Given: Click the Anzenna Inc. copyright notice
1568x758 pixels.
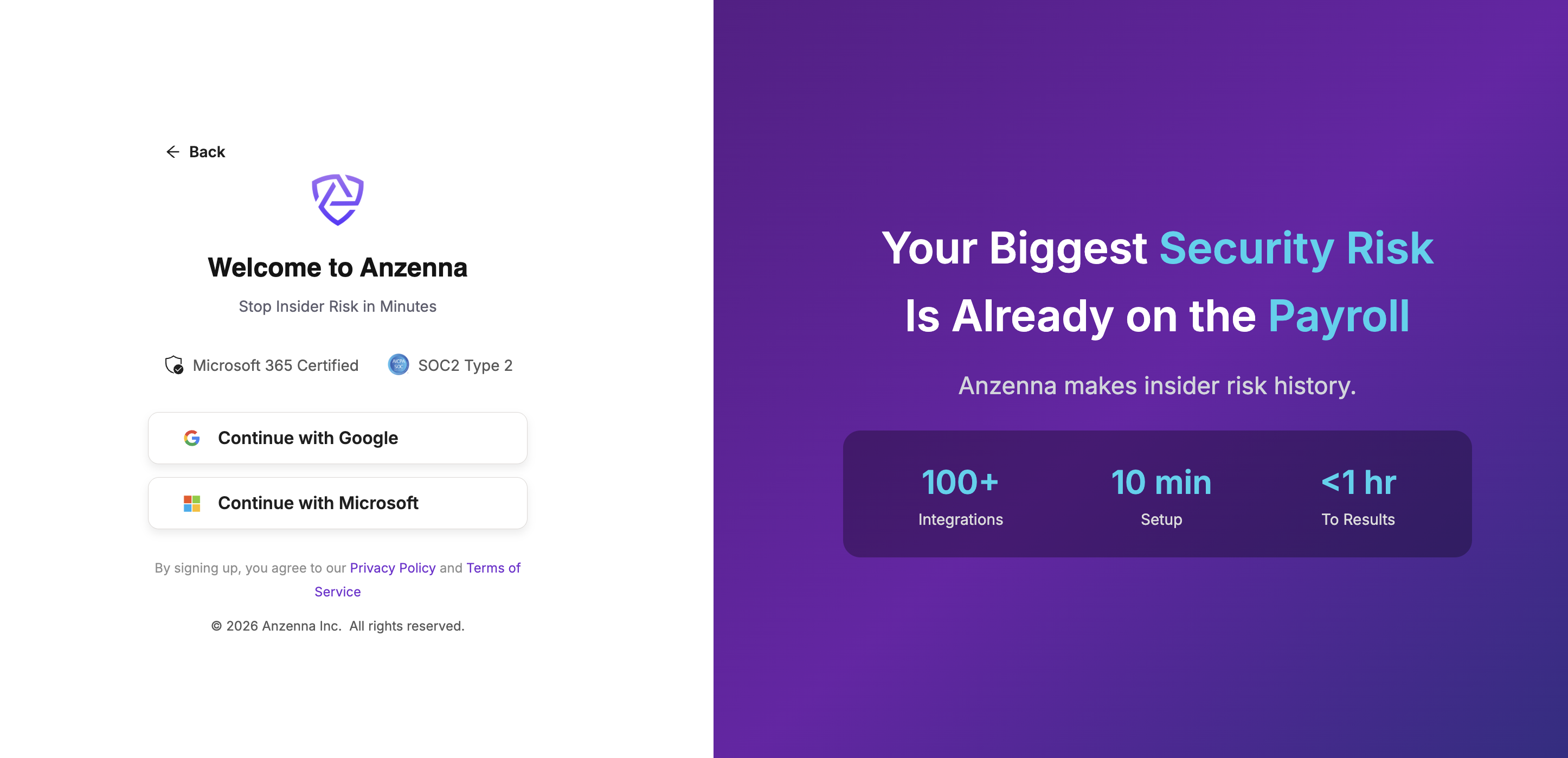Looking at the screenshot, I should coord(337,626).
